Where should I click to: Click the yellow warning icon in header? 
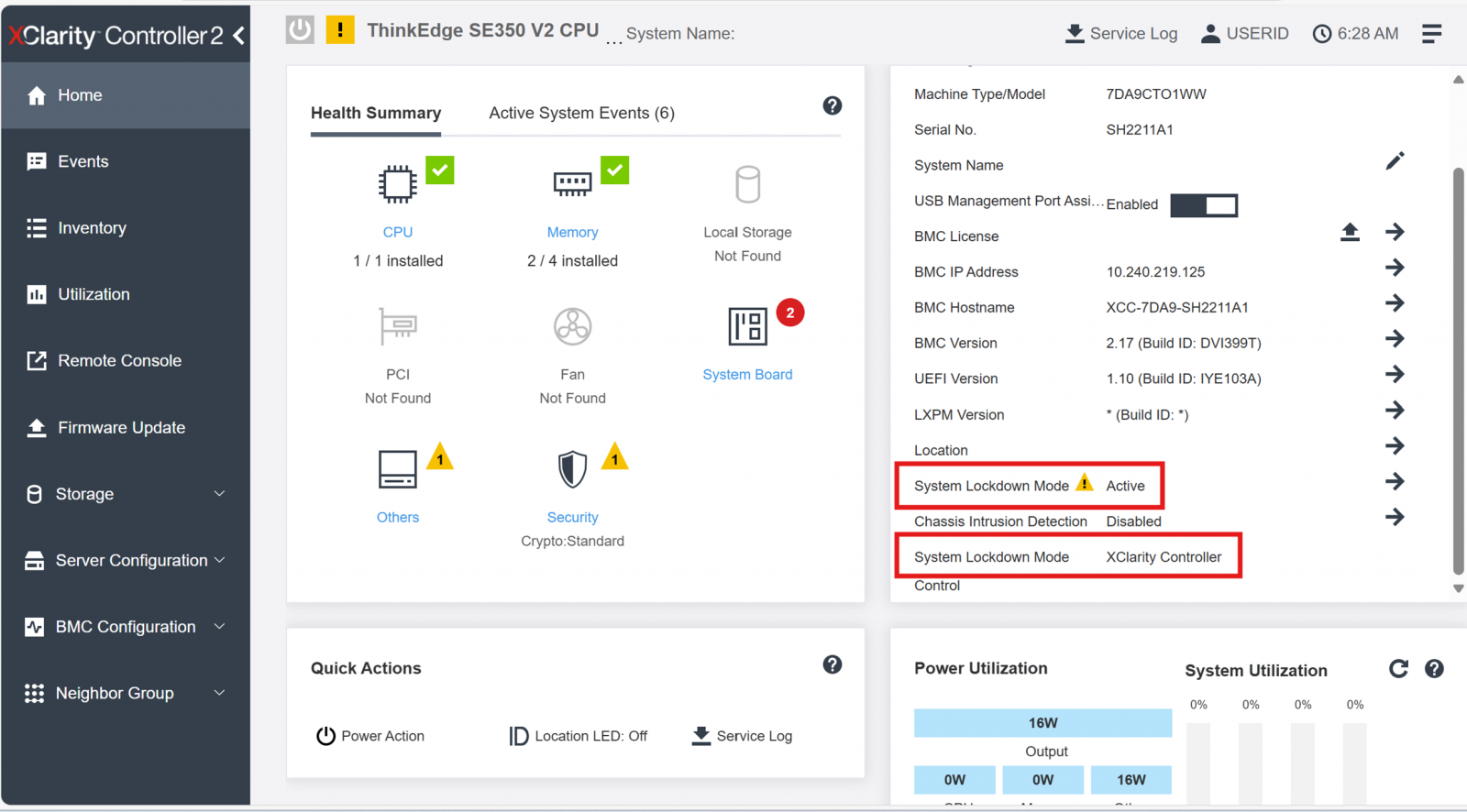click(340, 30)
